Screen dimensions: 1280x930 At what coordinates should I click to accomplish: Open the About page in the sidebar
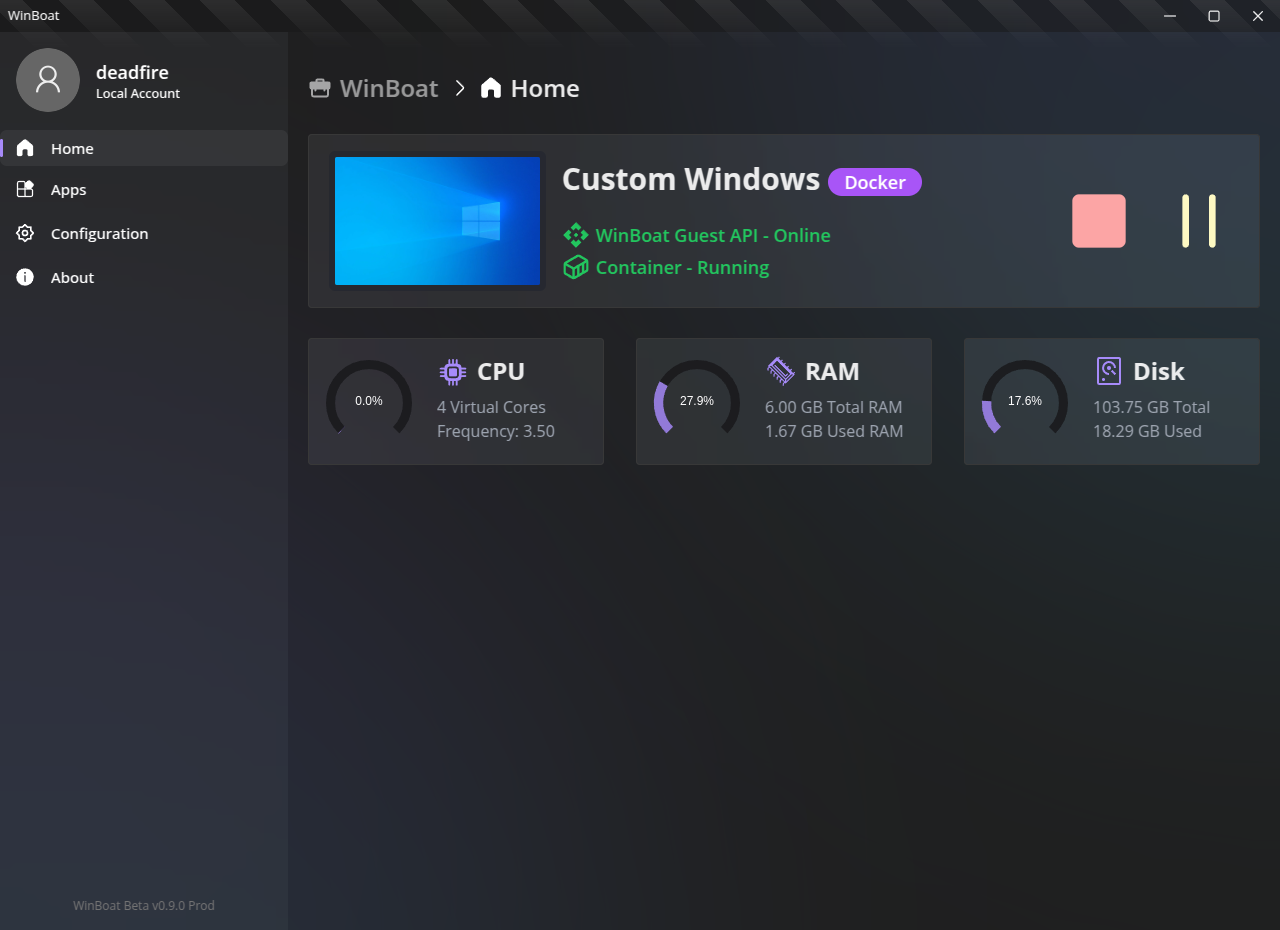[144, 277]
